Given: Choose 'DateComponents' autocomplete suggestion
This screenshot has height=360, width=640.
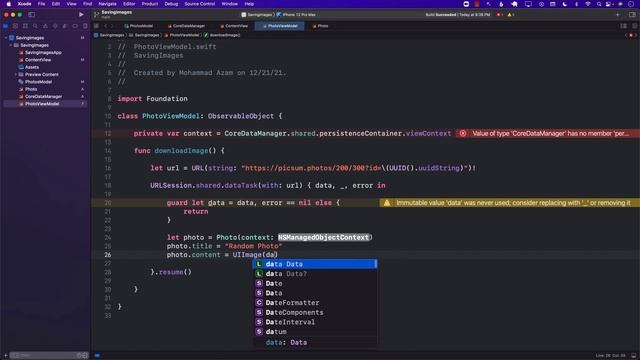Looking at the screenshot, I should (x=315, y=312).
